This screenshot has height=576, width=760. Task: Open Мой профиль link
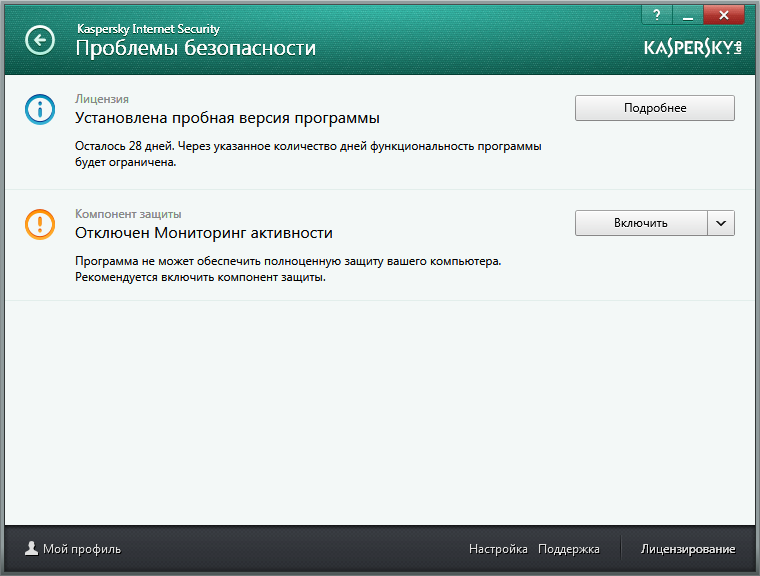click(x=82, y=549)
